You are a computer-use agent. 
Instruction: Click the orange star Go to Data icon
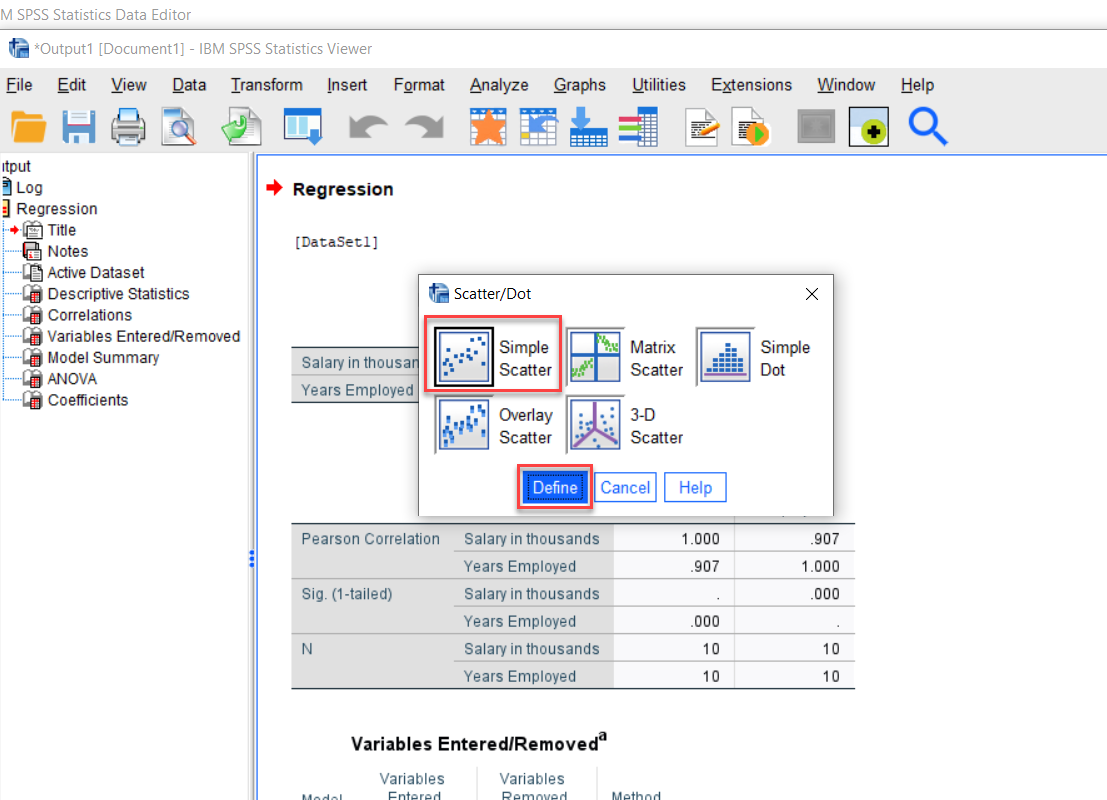488,128
